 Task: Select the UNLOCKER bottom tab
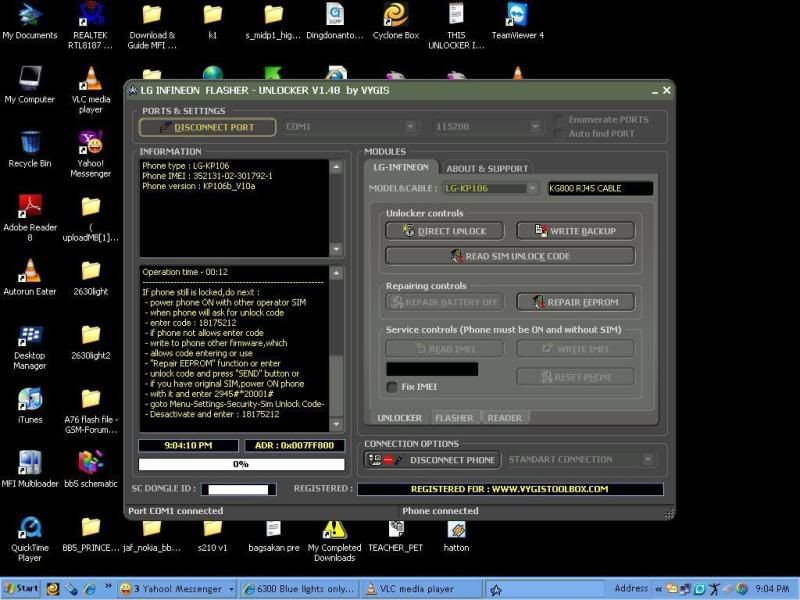[399, 418]
